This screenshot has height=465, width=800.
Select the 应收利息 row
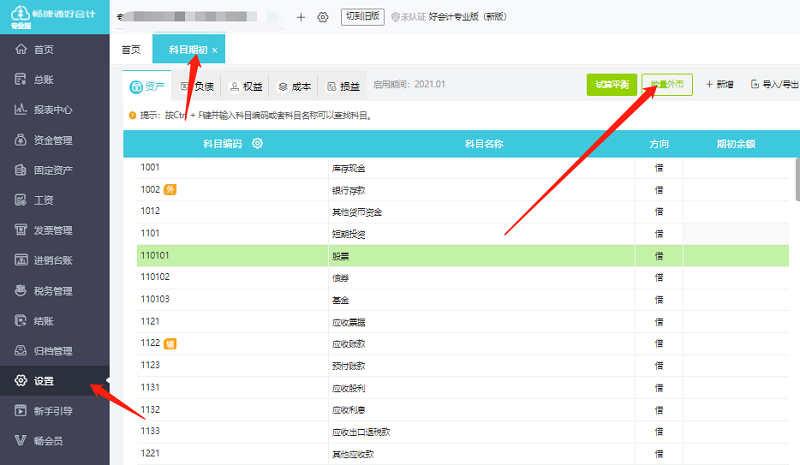[463, 410]
